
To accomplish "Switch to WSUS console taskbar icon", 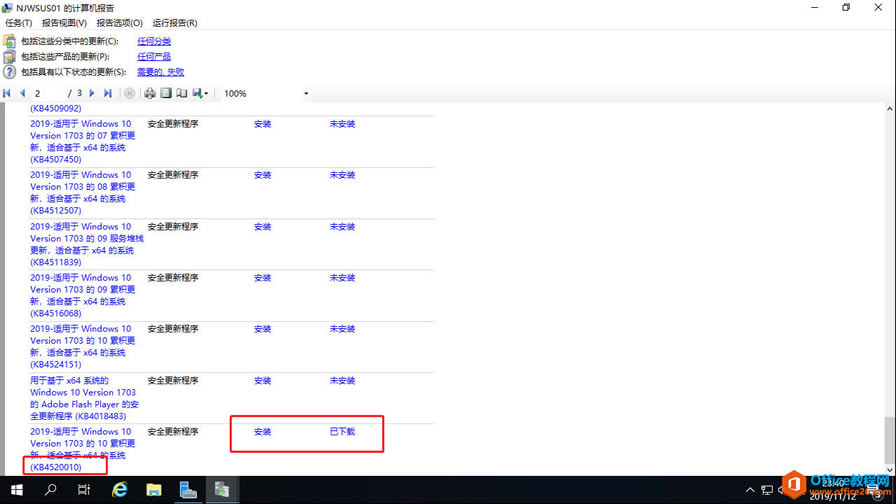I will (x=222, y=490).
